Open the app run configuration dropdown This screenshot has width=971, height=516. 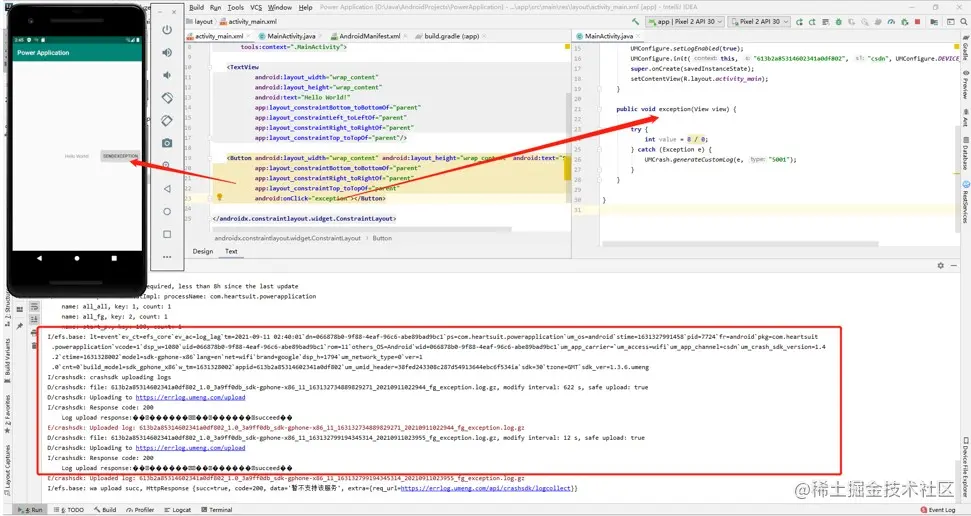point(686,22)
